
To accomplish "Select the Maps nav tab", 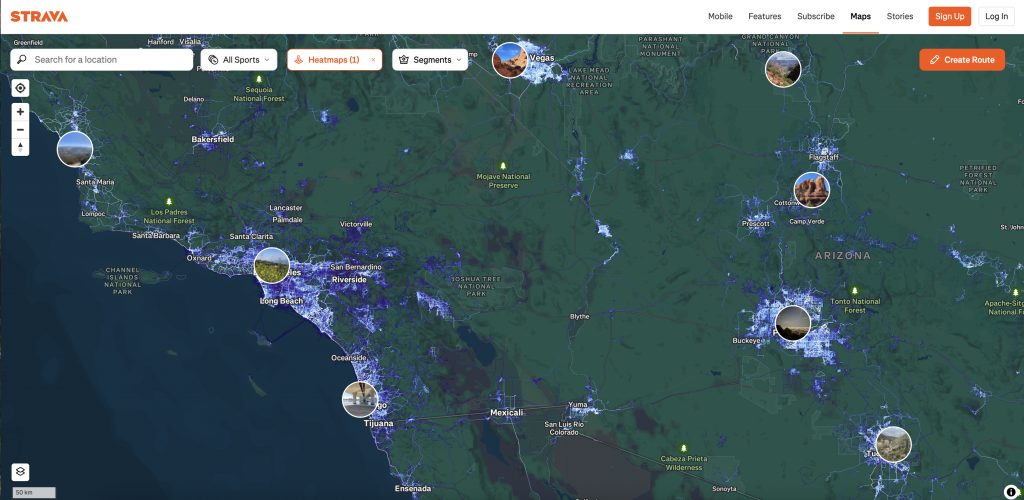I will point(860,16).
